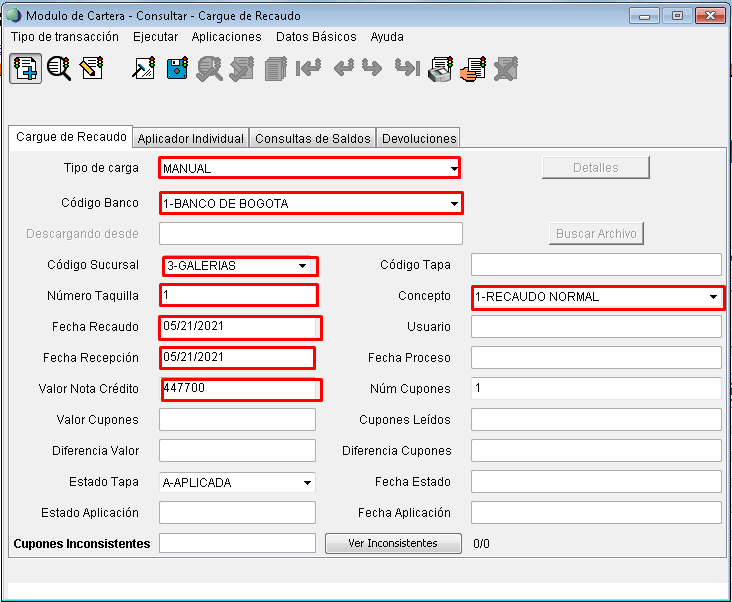
Task: Open the Consultas de Saldos tab
Action: (x=312, y=139)
